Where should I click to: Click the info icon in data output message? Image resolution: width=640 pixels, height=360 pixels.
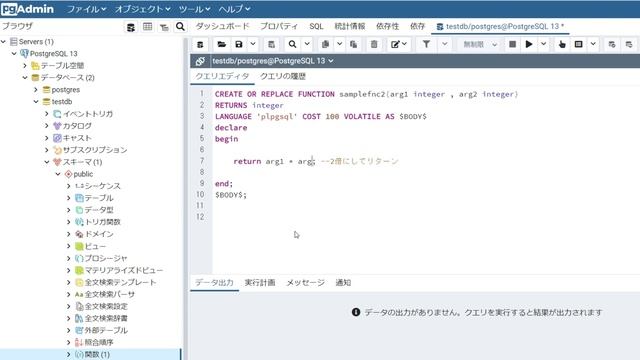click(356, 312)
